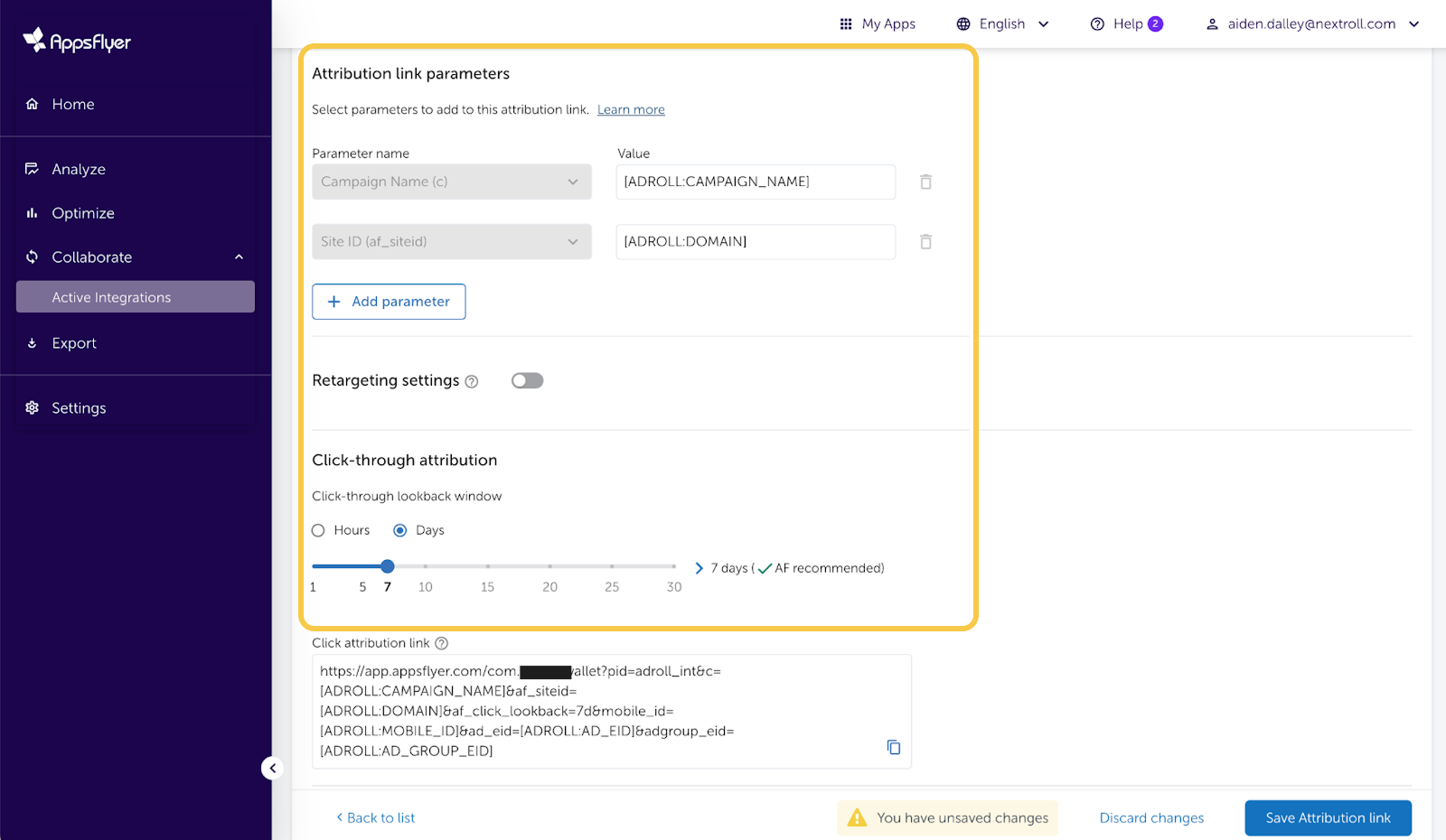
Task: Open the Campaign Name parameter dropdown
Action: point(451,182)
